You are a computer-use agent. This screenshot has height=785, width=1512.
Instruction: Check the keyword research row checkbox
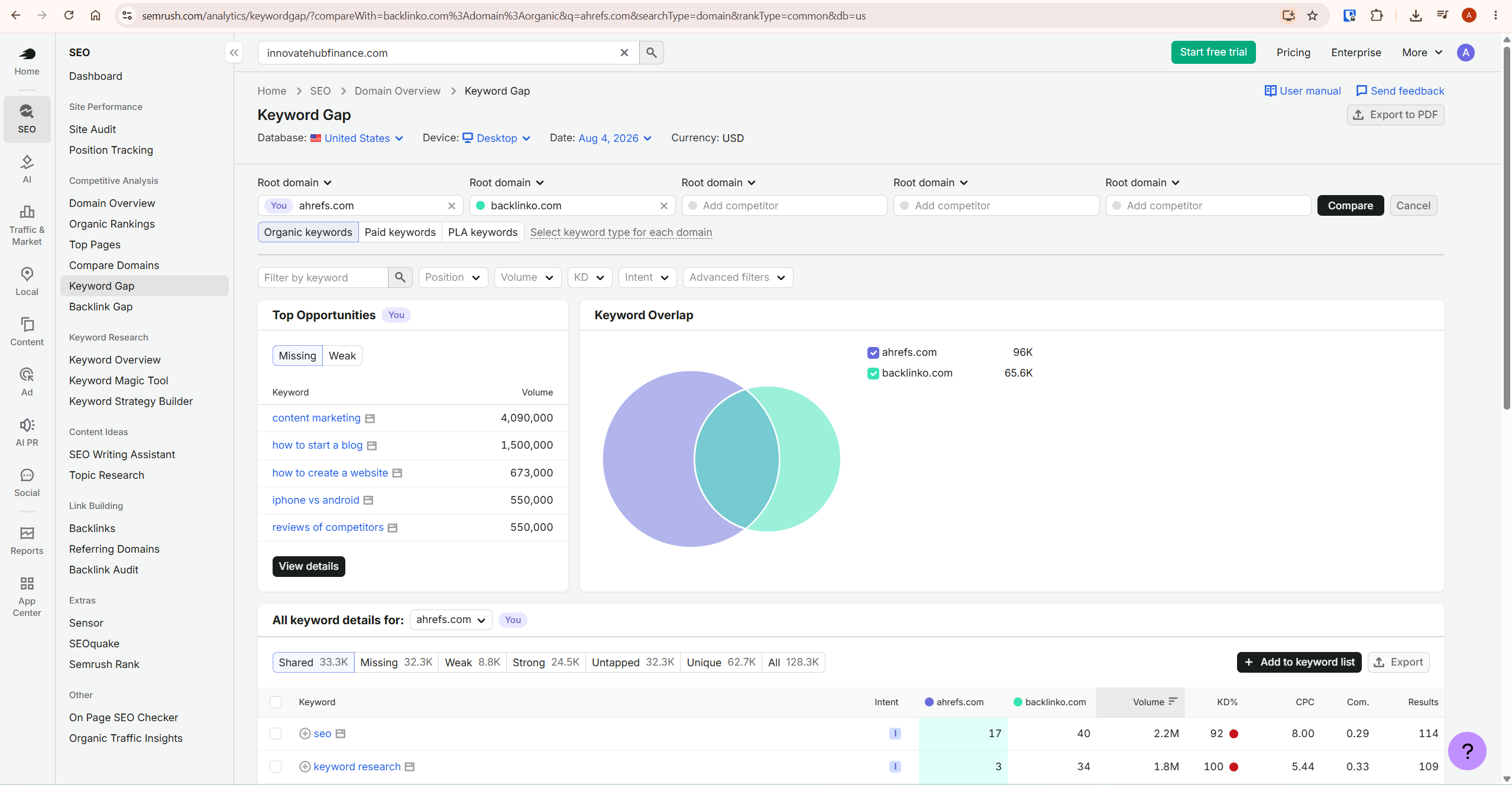click(x=276, y=767)
